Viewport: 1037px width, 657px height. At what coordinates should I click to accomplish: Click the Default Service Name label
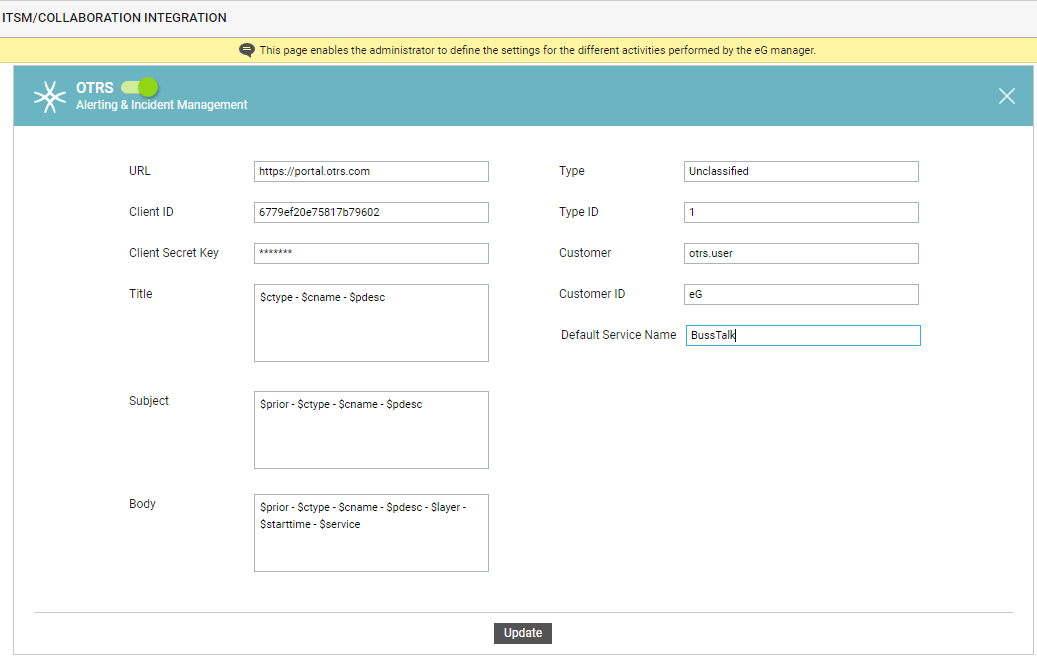coord(618,335)
